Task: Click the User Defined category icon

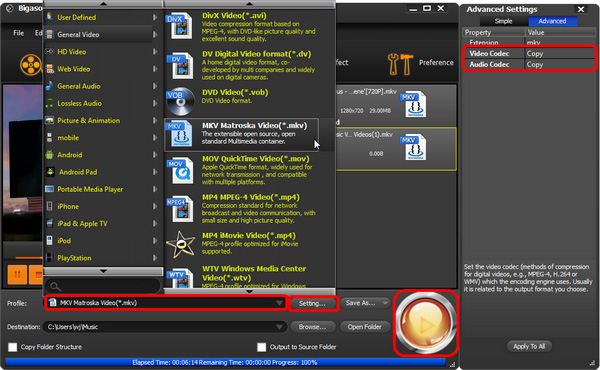Action: click(50, 17)
